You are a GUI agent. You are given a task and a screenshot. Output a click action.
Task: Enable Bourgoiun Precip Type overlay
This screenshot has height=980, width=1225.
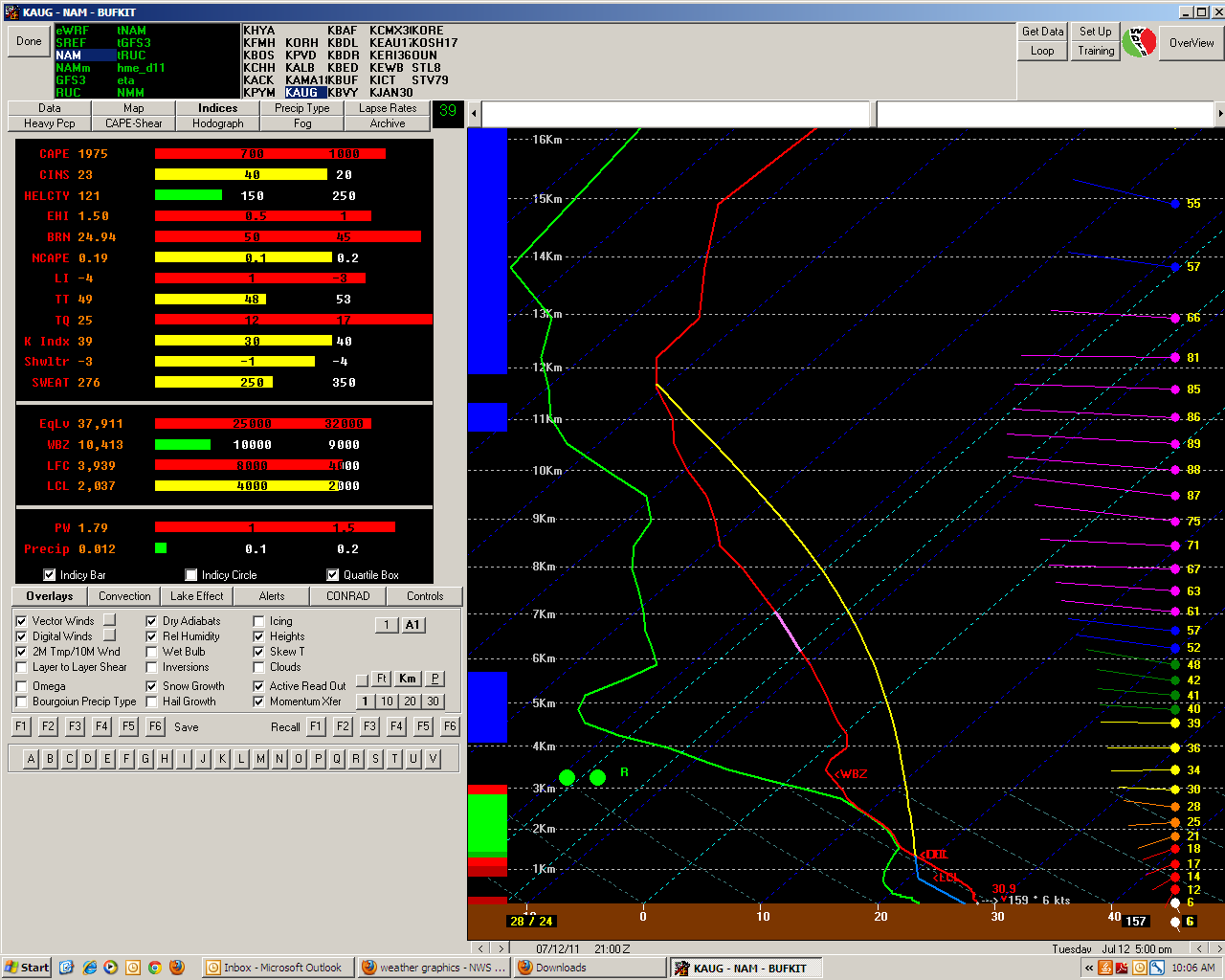click(x=21, y=702)
